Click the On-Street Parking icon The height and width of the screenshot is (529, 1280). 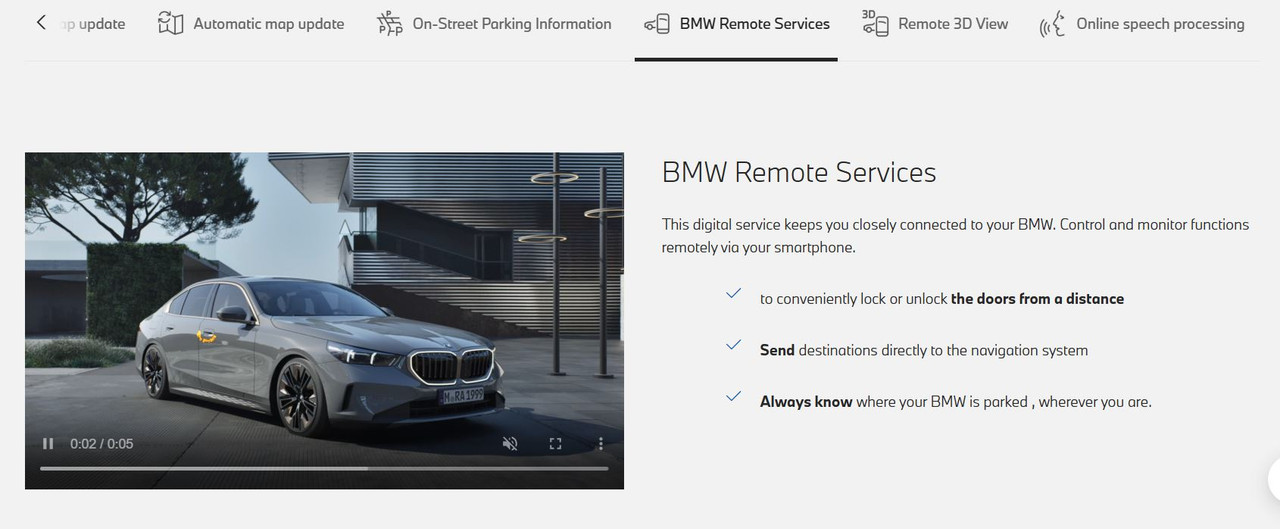(389, 24)
